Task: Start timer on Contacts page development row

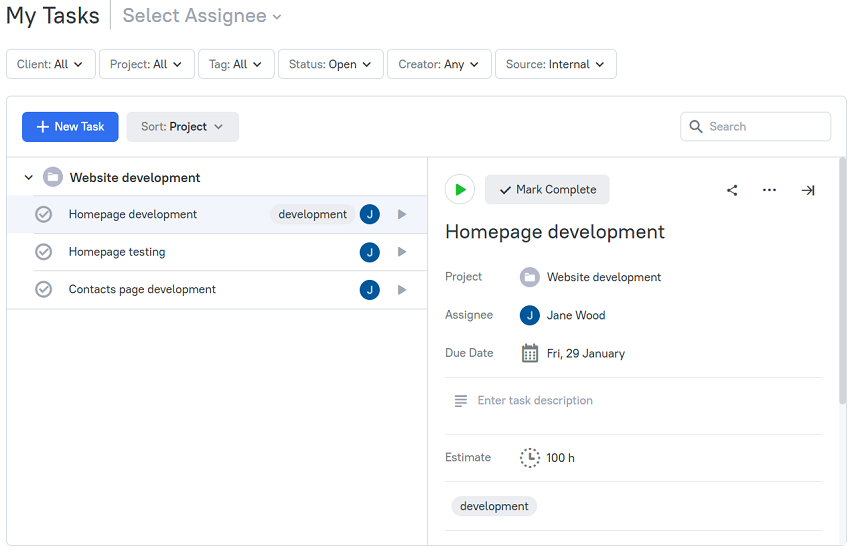Action: point(402,290)
